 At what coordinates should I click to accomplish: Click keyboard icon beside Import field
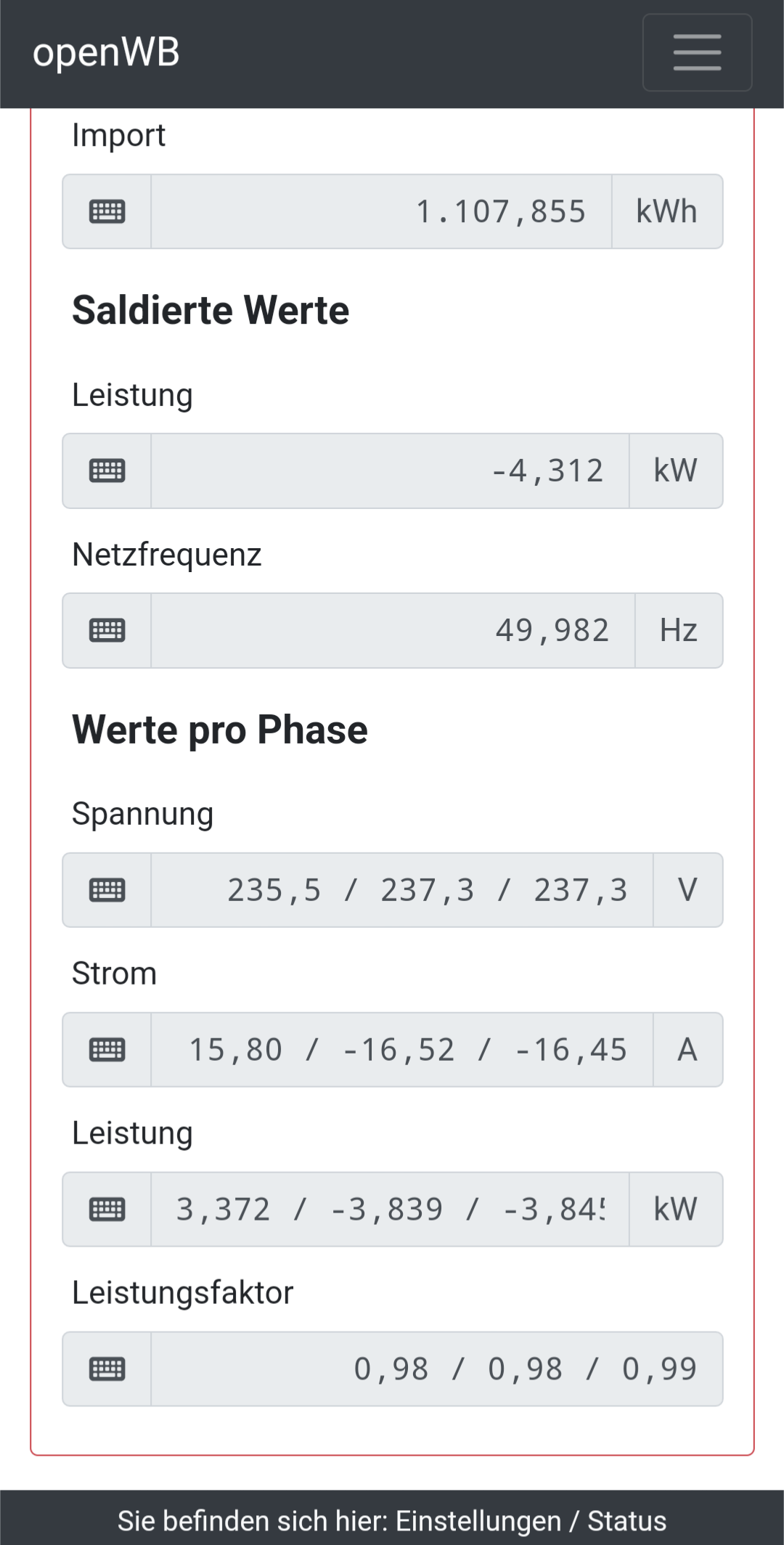pos(107,211)
